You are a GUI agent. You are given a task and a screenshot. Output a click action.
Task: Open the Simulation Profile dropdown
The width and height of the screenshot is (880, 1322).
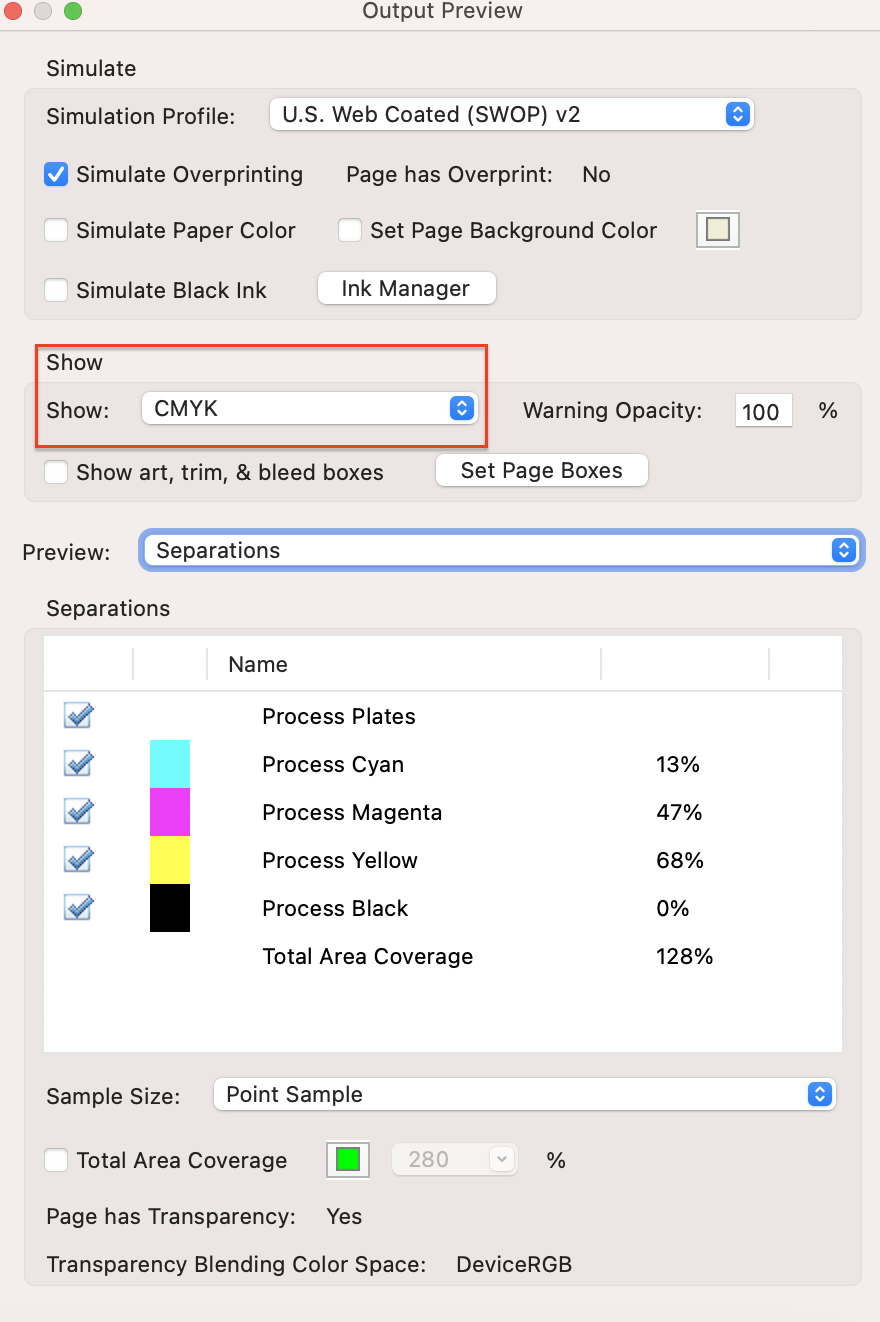[x=511, y=114]
